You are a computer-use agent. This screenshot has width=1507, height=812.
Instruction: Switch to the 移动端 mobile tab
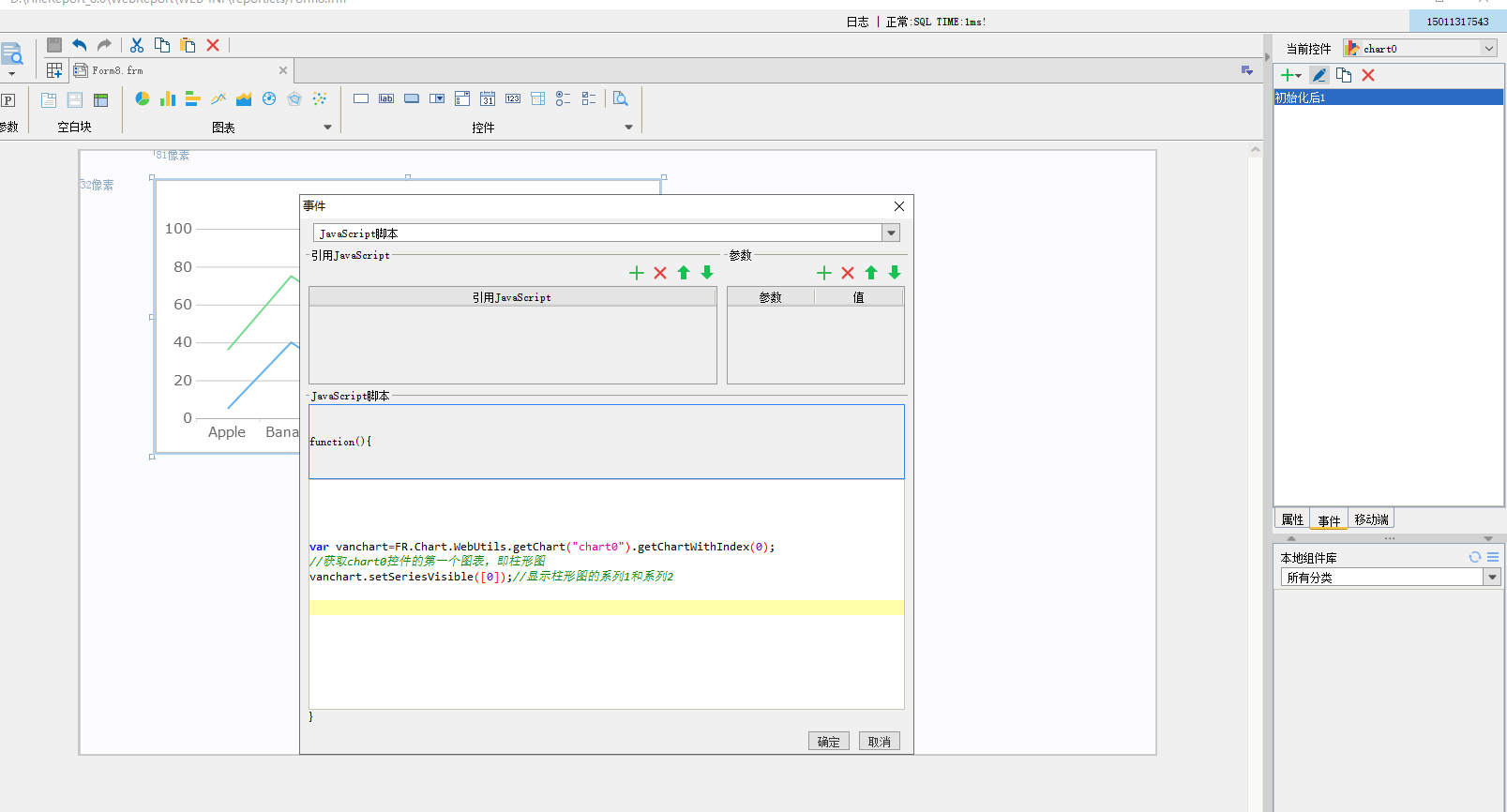point(1371,519)
